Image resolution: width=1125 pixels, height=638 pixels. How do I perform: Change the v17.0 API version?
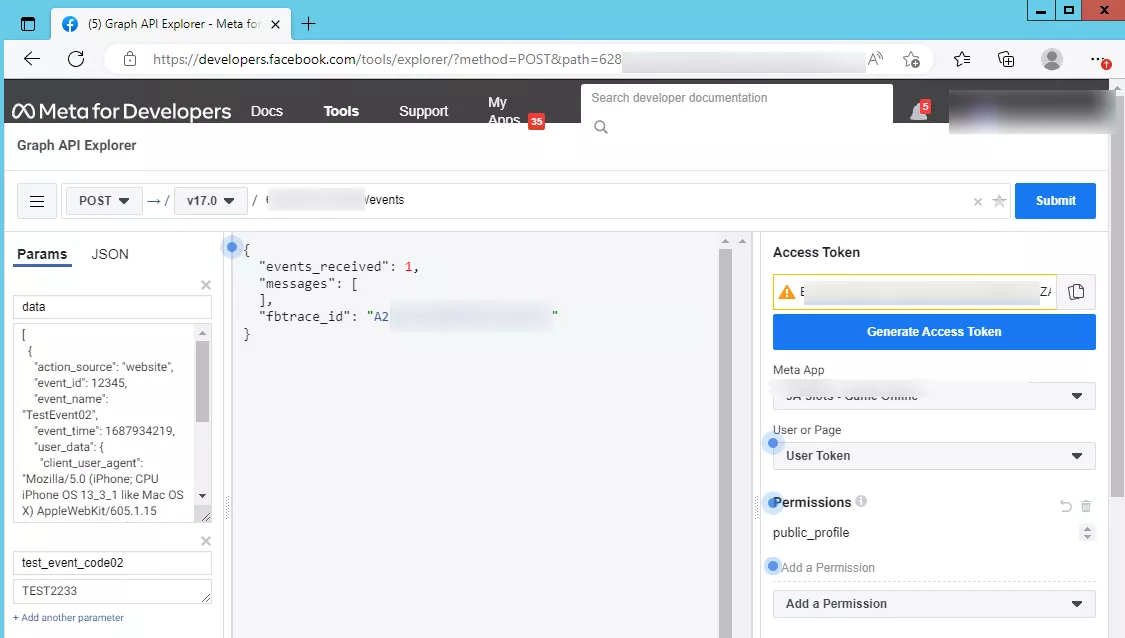210,201
